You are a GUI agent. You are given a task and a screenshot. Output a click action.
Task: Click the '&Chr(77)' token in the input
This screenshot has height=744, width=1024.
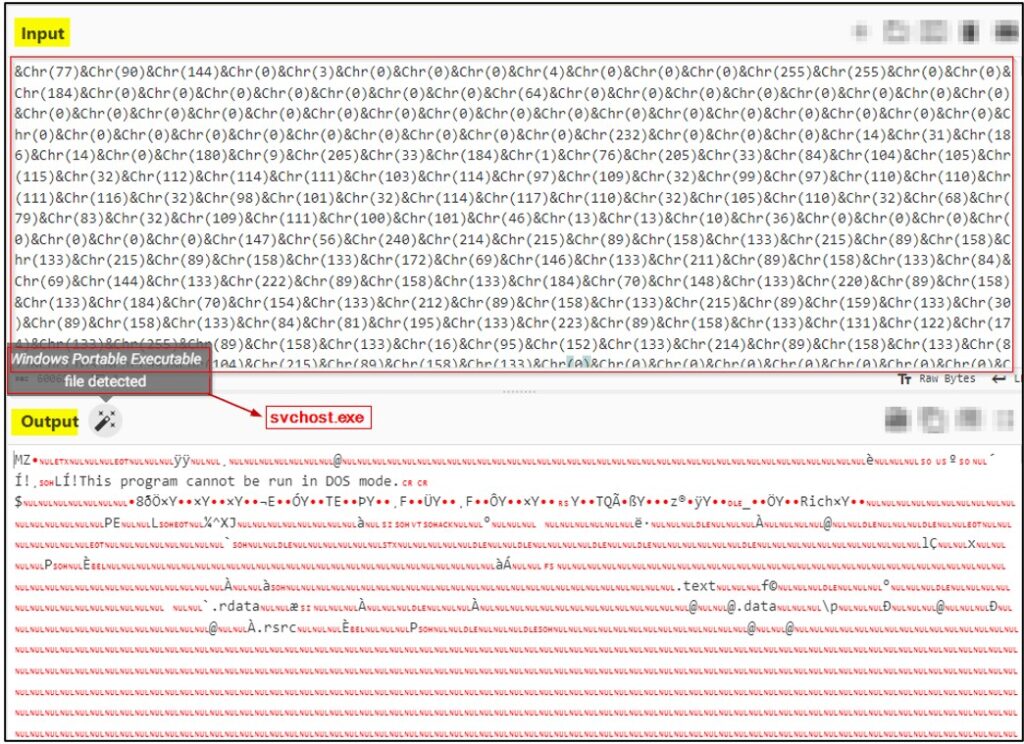coord(47,72)
